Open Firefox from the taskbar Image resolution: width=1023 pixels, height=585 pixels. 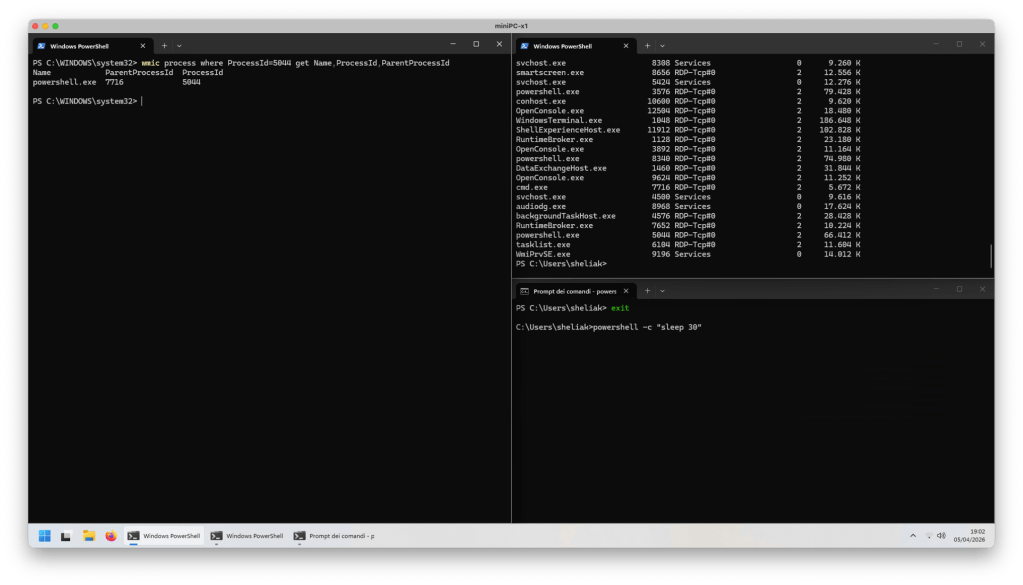coord(110,536)
